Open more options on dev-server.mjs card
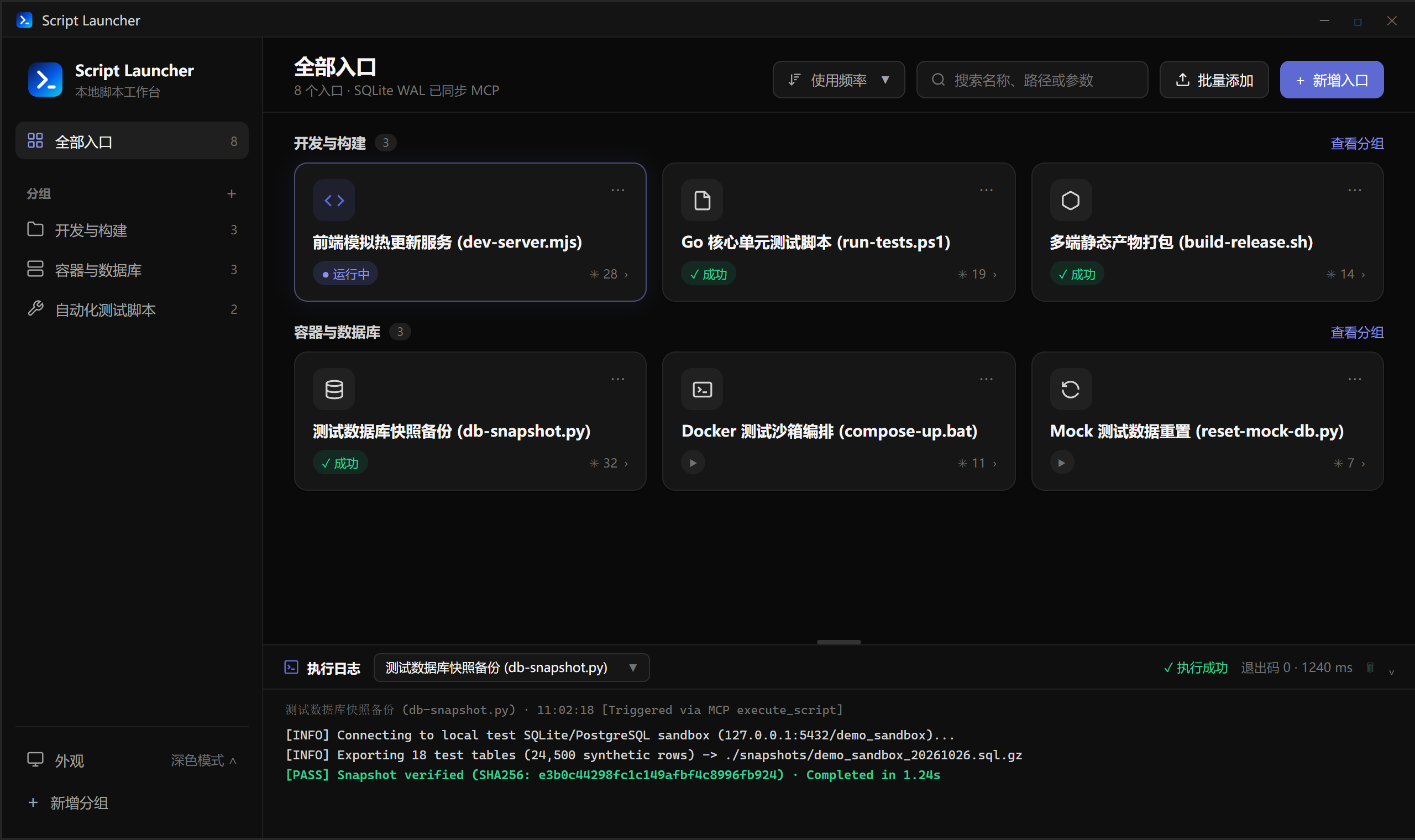This screenshot has width=1415, height=840. (617, 190)
